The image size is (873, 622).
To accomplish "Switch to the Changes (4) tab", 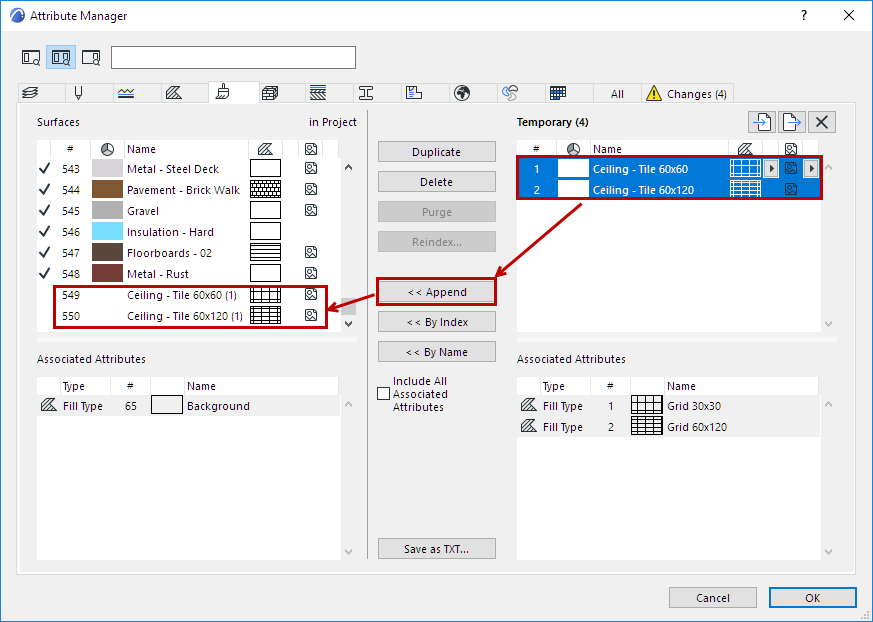I will (x=687, y=94).
